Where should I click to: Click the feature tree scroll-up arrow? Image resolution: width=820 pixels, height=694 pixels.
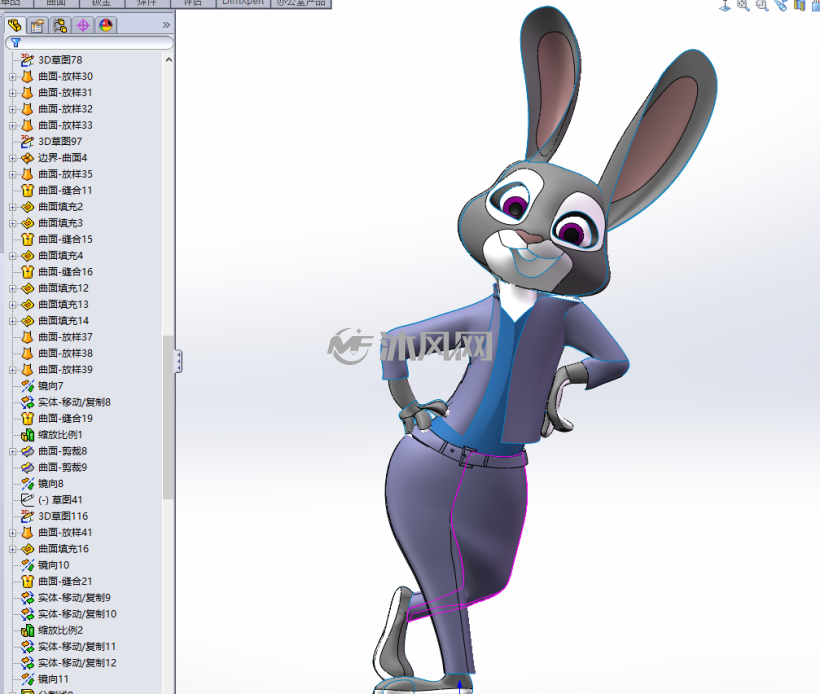click(168, 60)
